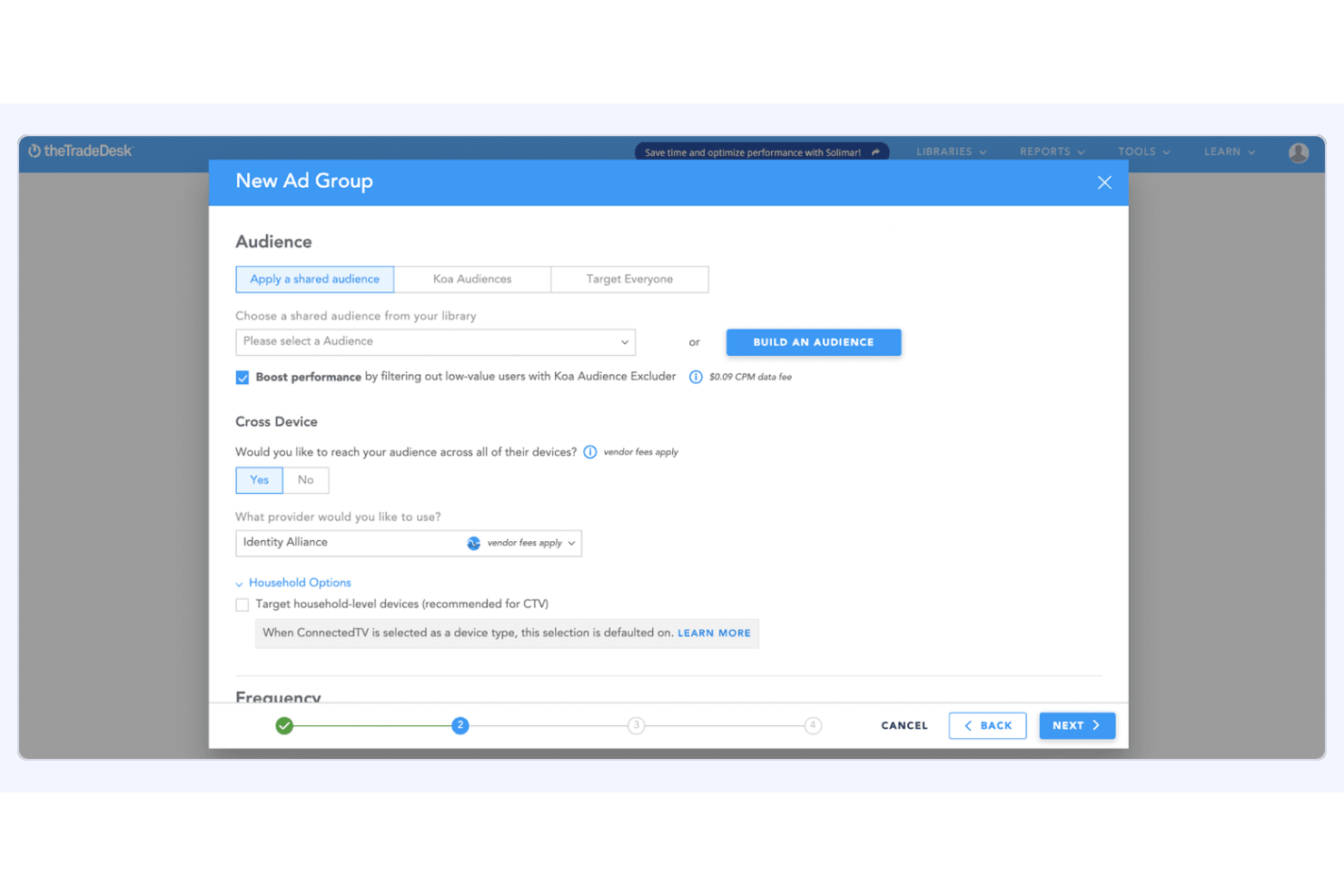Click share arrow in Solimar banner
The height and width of the screenshot is (896, 1344).
(875, 153)
